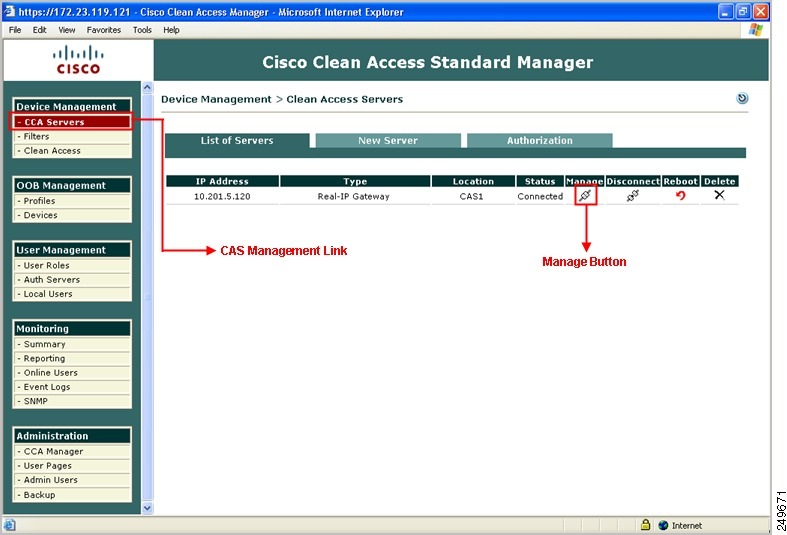Open the Local Users link
Screen dimensions: 787x535
tap(71, 294)
